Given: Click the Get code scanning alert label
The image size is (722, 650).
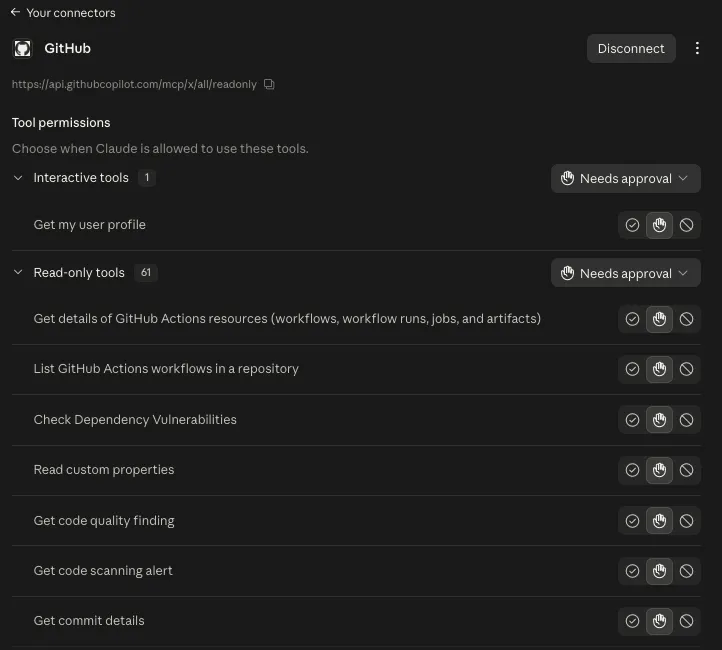Looking at the screenshot, I should coord(103,570).
